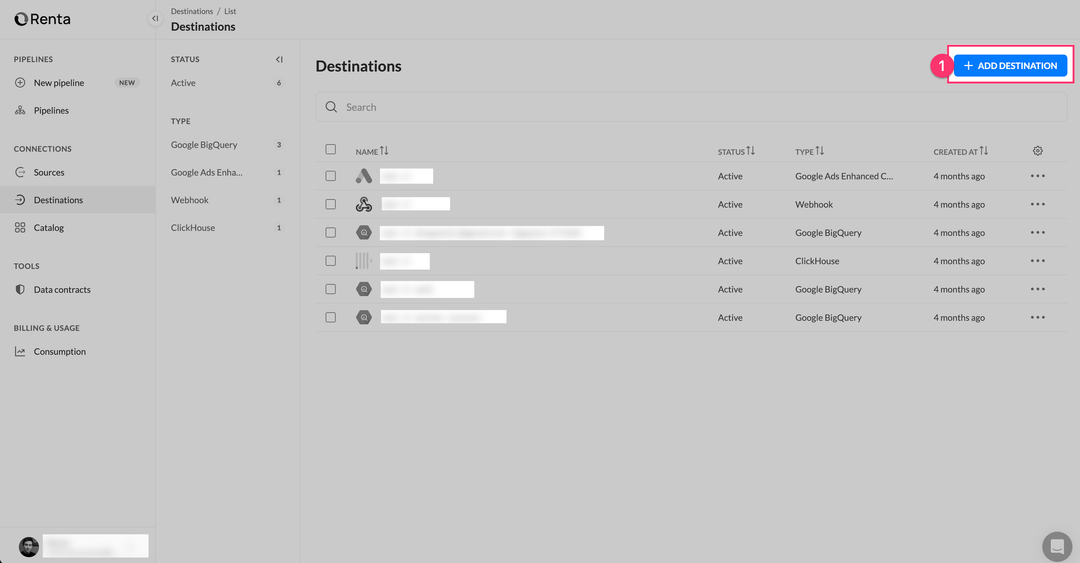Click the user avatar at bottom left
This screenshot has height=563, width=1080.
[x=29, y=546]
